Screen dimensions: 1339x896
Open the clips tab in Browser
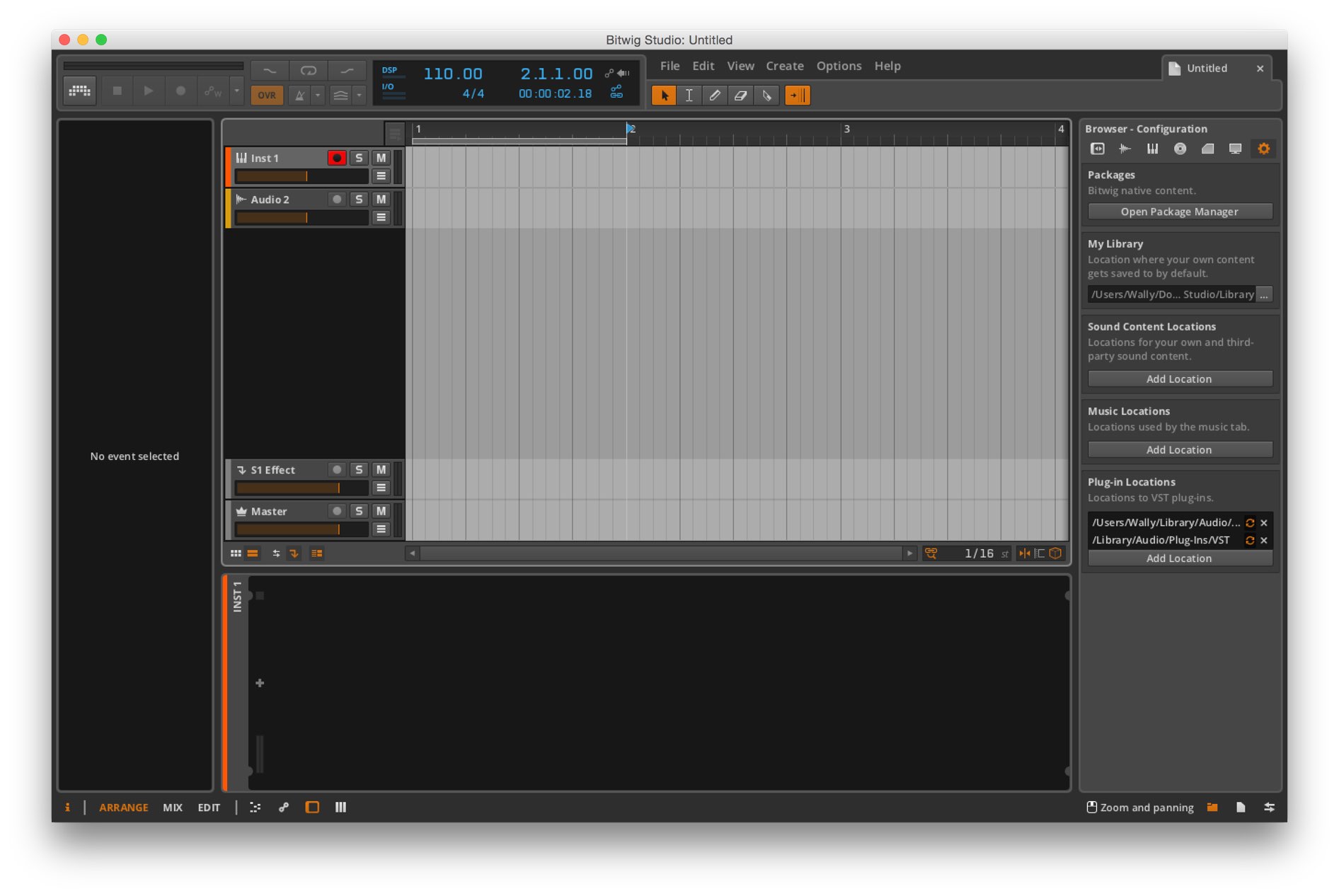tap(1208, 149)
